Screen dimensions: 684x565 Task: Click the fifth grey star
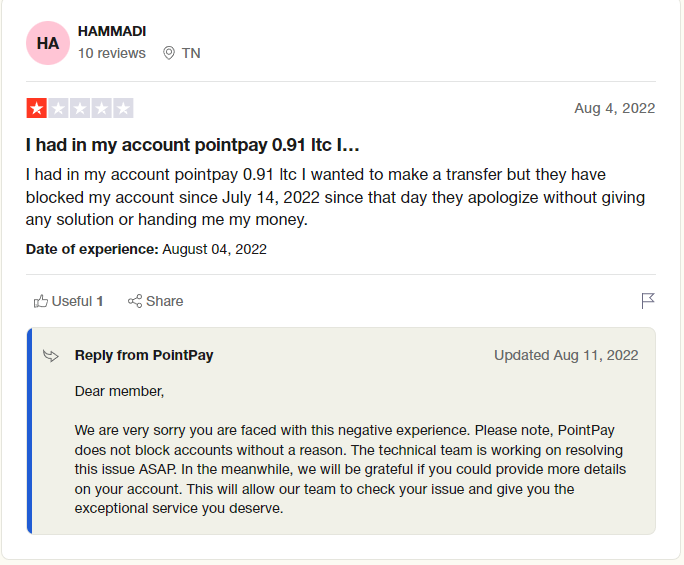click(123, 108)
